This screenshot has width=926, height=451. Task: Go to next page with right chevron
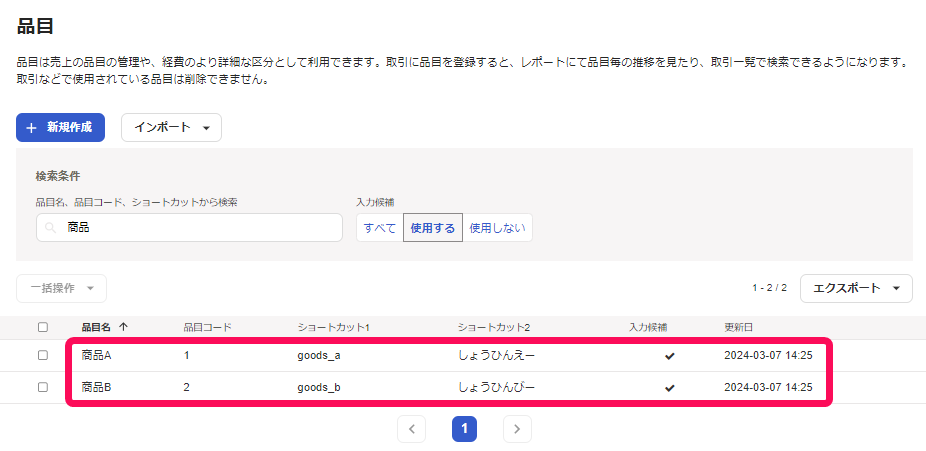click(x=517, y=429)
